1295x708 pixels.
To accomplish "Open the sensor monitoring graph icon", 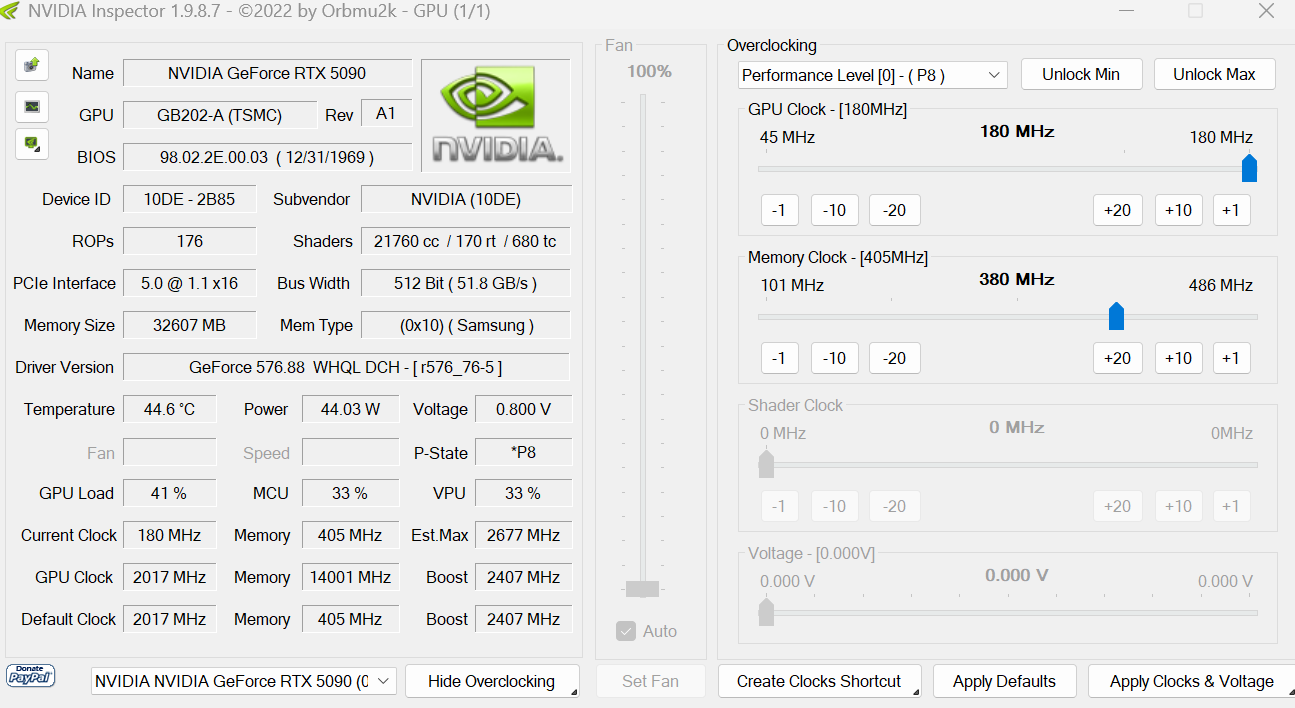I will pyautogui.click(x=32, y=105).
